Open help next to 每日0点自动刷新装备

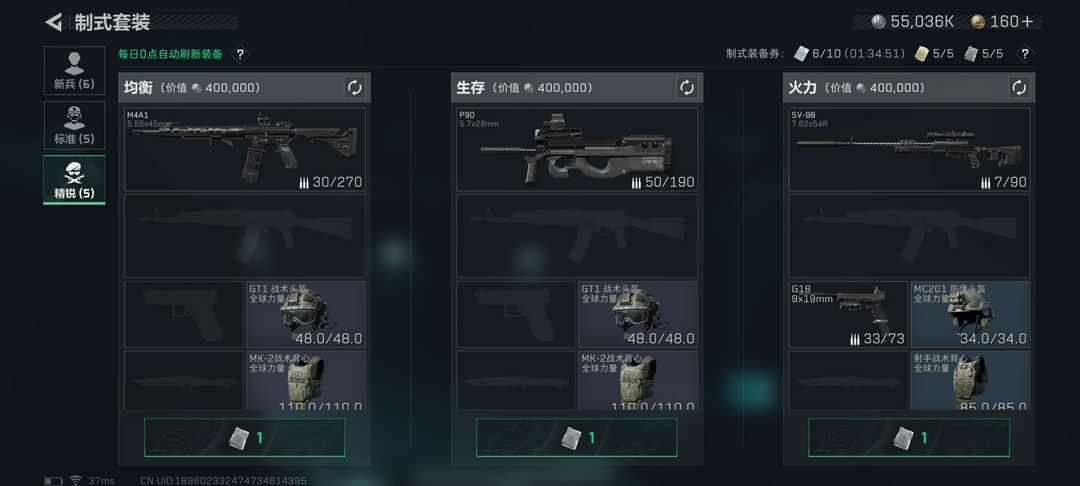240,54
